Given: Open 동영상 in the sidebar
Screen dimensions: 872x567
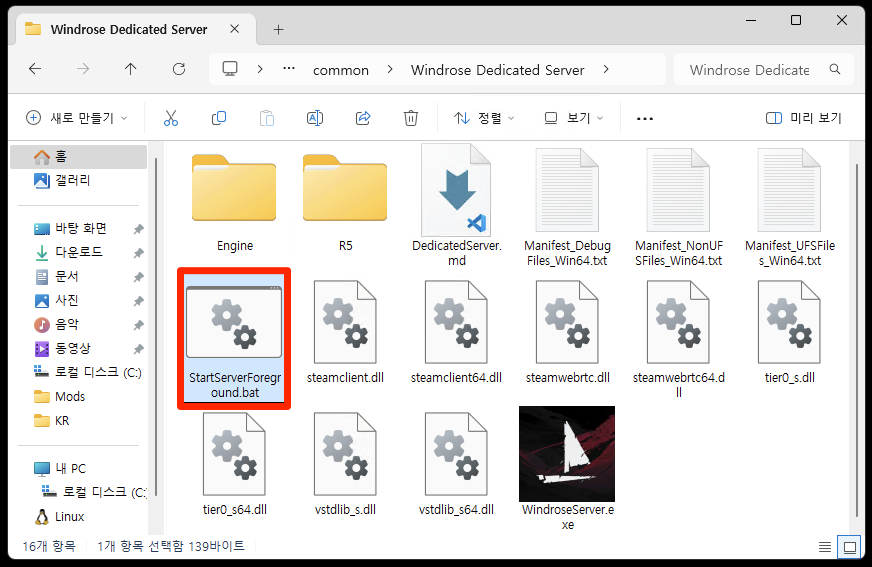Looking at the screenshot, I should click(x=78, y=349).
